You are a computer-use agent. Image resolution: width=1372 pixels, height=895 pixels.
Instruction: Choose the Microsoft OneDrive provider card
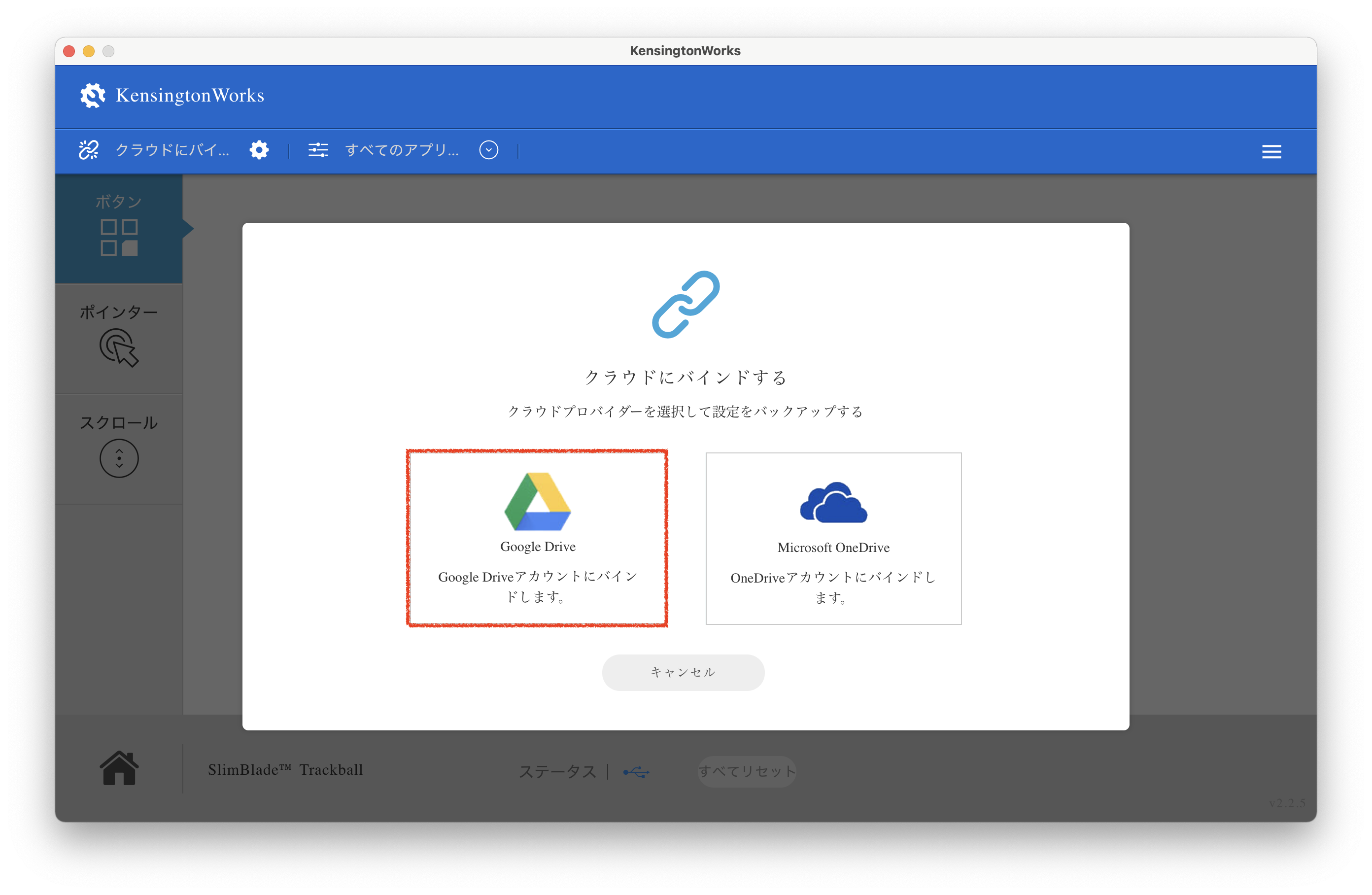tap(833, 538)
